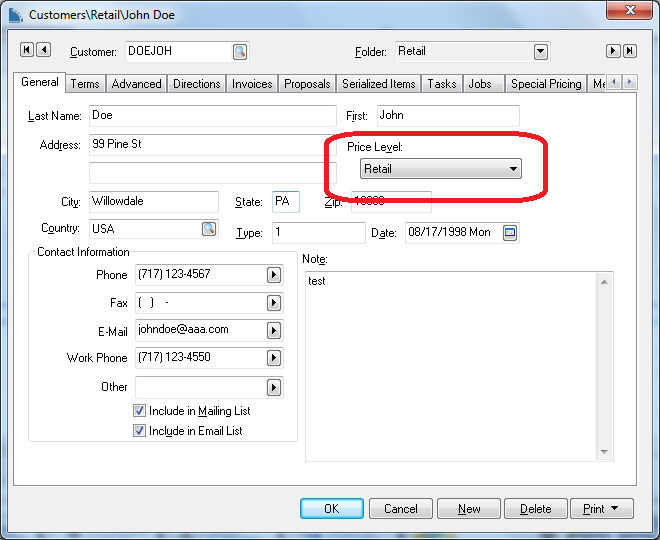Go to last customer record arrow
Screen dimensions: 660x540
click(630, 51)
